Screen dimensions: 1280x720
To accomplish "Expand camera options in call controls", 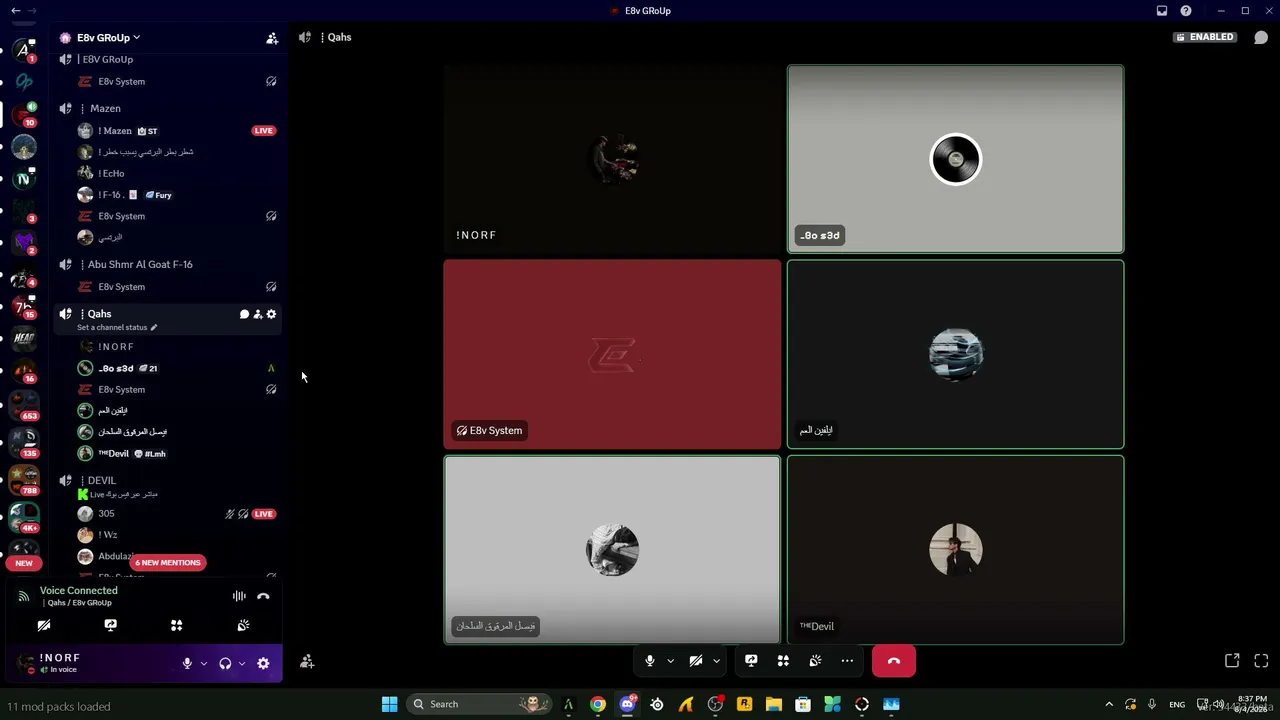I will point(716,661).
